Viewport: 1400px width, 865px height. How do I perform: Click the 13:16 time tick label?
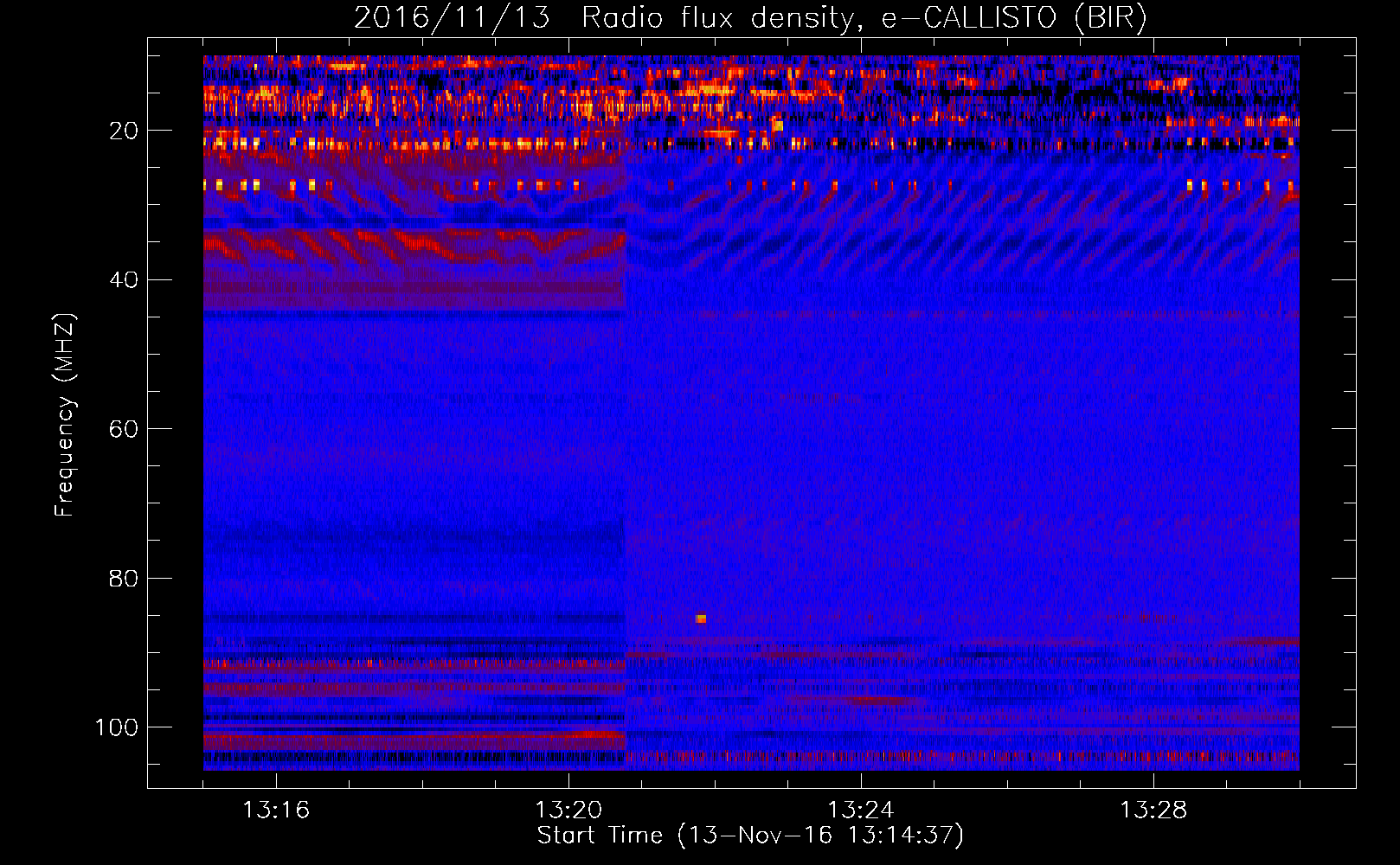pos(276,811)
